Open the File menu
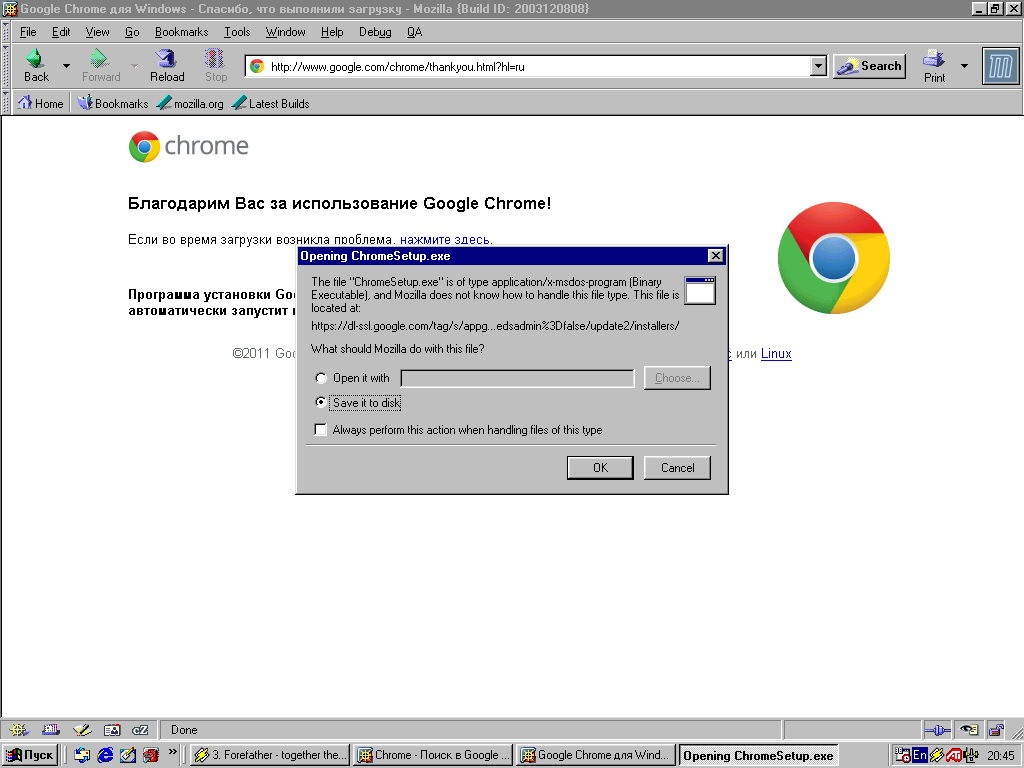 pos(28,32)
